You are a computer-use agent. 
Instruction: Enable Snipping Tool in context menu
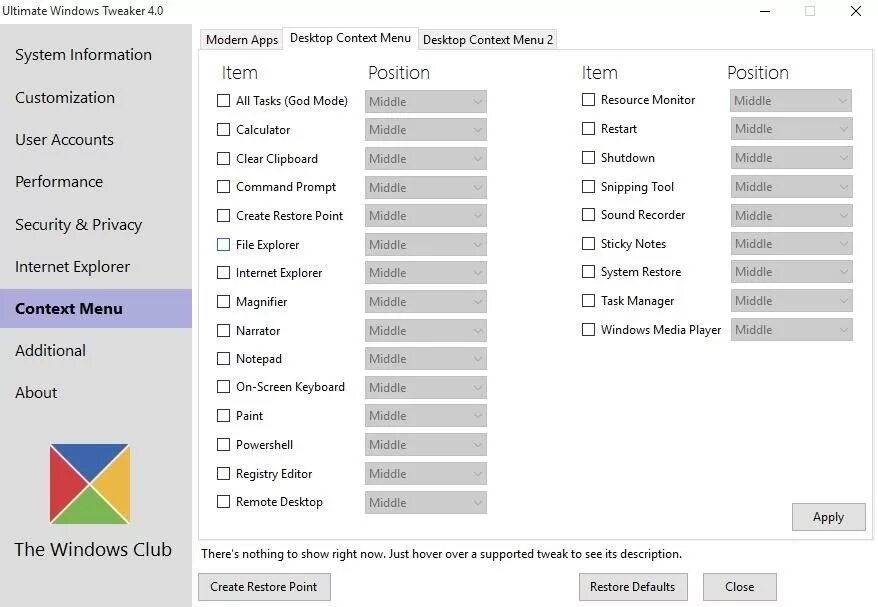[589, 186]
